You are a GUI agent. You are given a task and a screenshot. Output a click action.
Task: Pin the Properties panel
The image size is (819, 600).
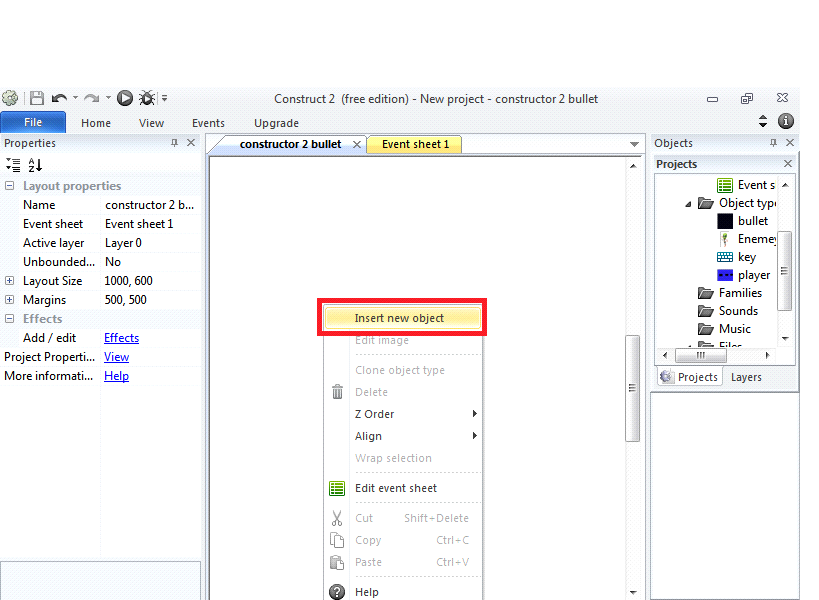click(175, 142)
